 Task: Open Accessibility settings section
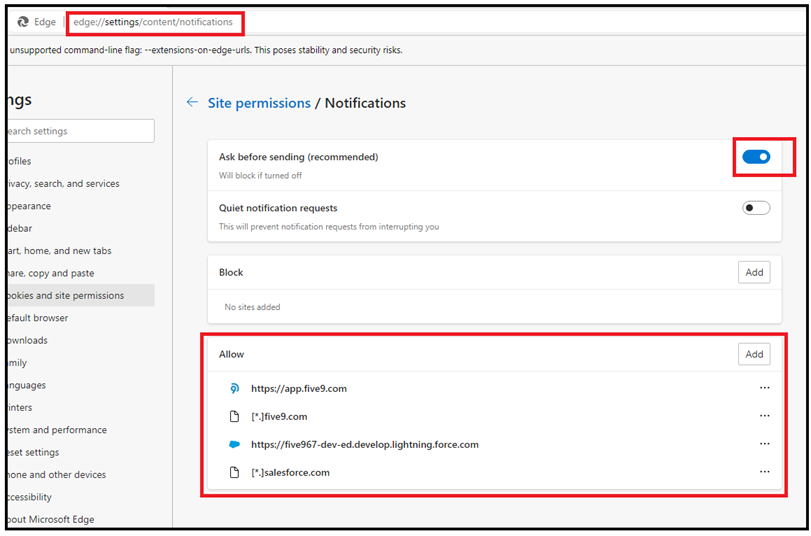81,497
